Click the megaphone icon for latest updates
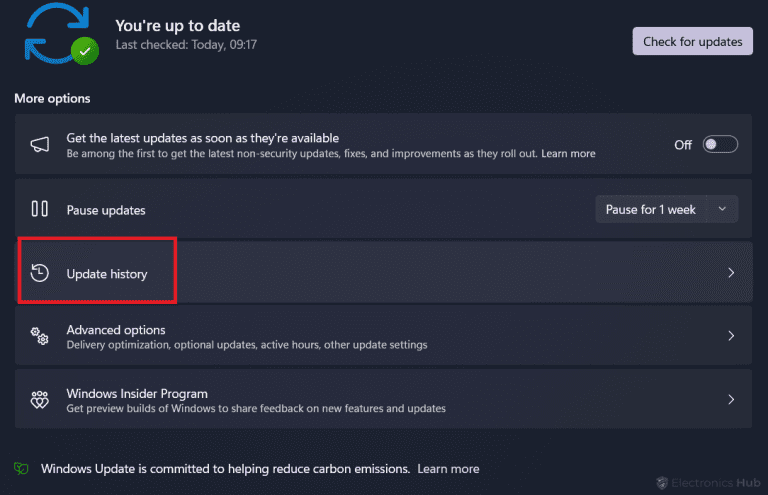The image size is (768, 495). pos(40,145)
